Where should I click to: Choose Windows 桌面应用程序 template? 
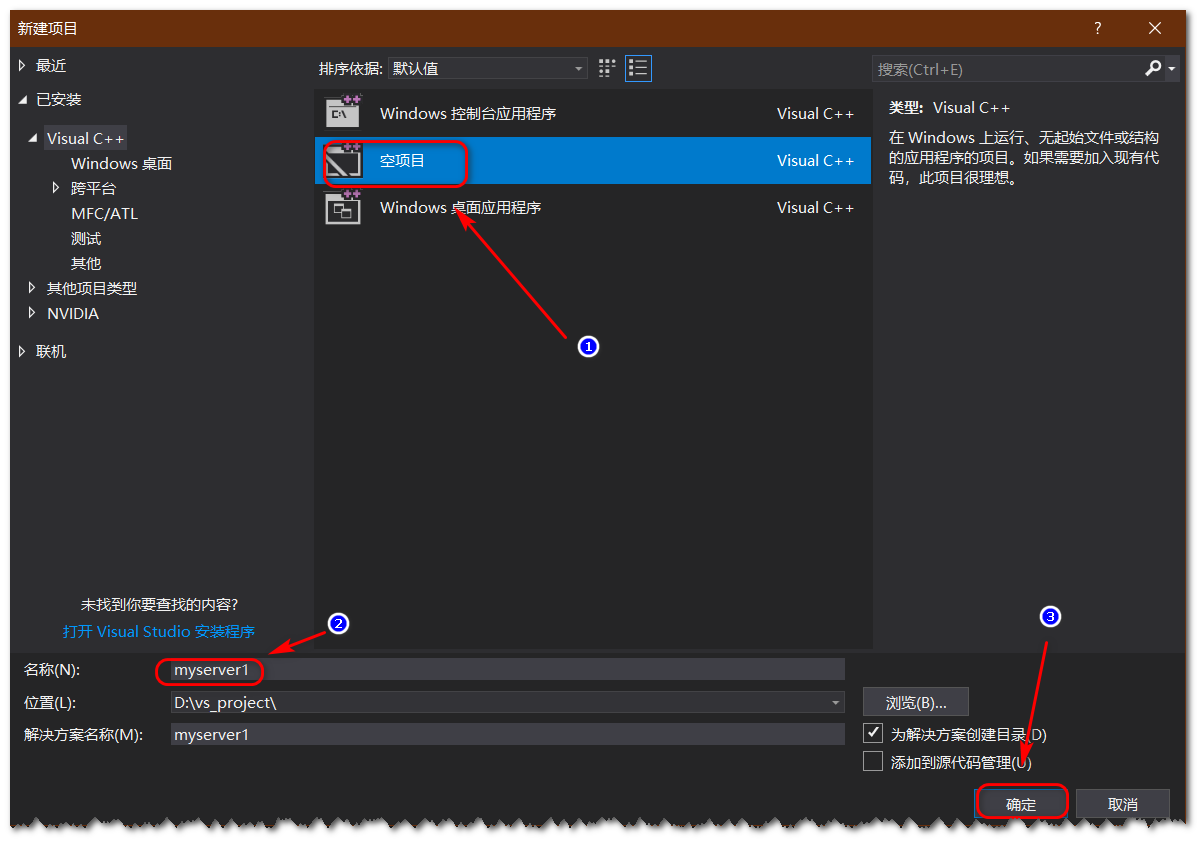(592, 208)
